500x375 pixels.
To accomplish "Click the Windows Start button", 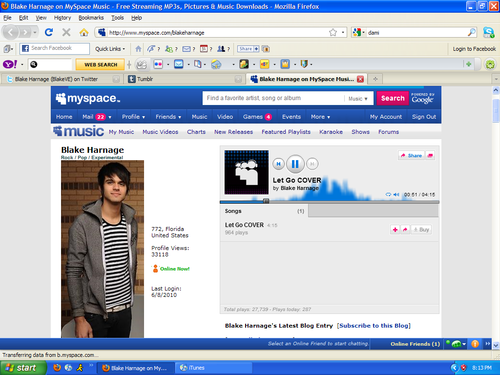I will coord(22,368).
